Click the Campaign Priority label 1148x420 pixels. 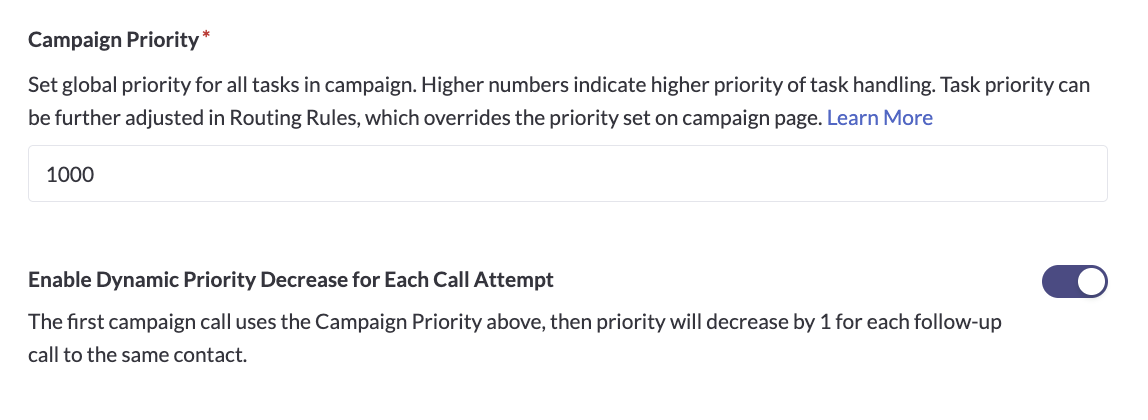(x=113, y=40)
